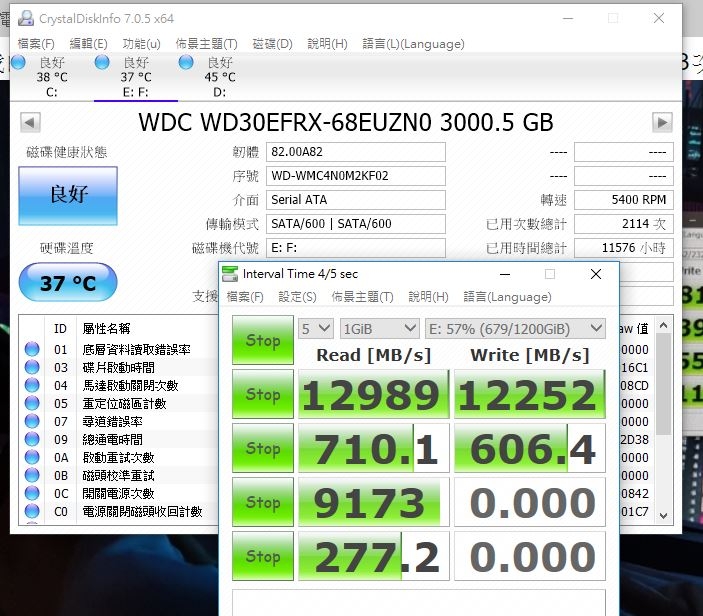
Task: Open 磁碟(D) menu in CrystalDiskInfo
Action: (272, 43)
